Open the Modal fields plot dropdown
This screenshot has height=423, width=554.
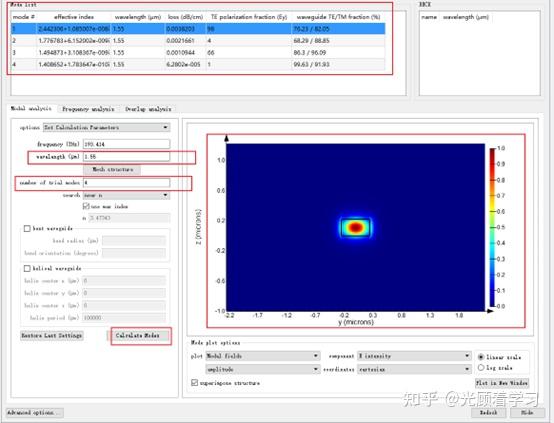coord(263,356)
